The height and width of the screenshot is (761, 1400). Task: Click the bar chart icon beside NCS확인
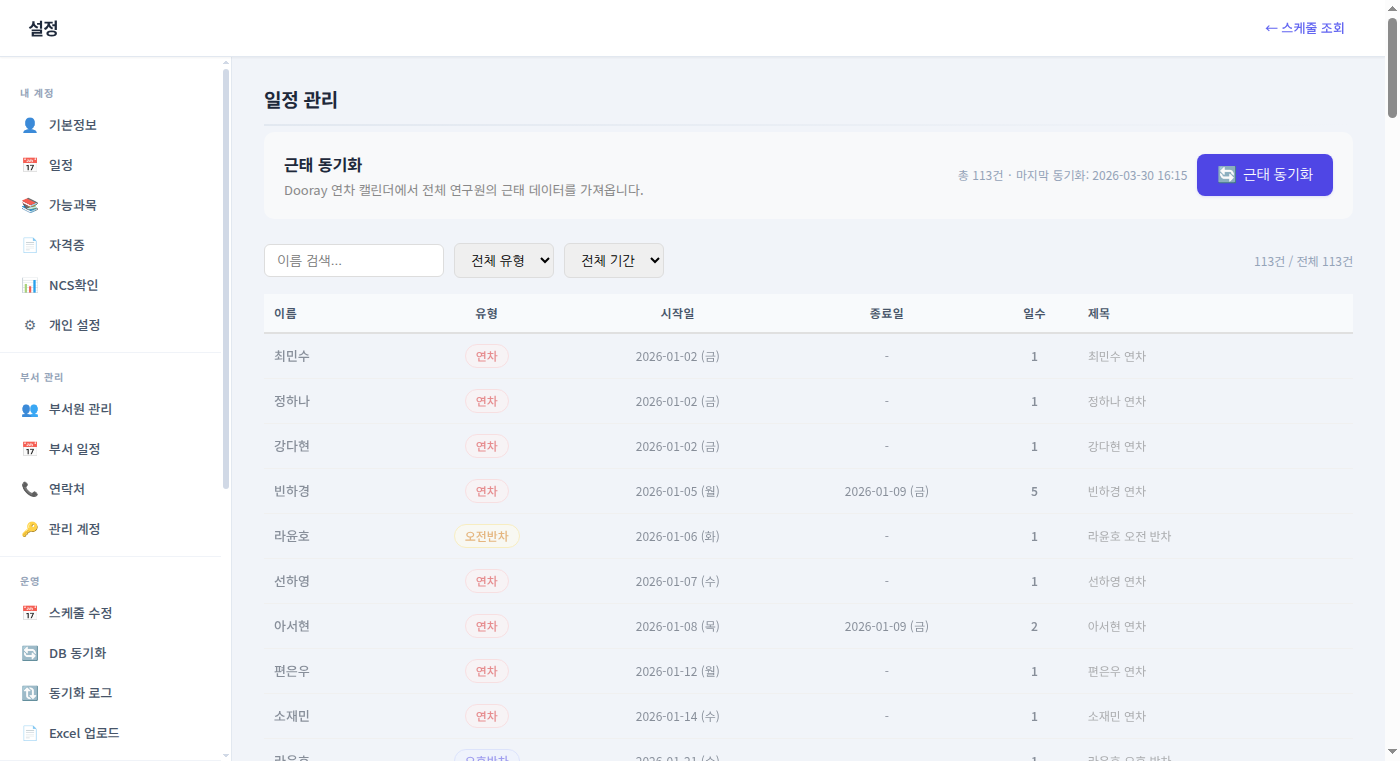(x=30, y=285)
